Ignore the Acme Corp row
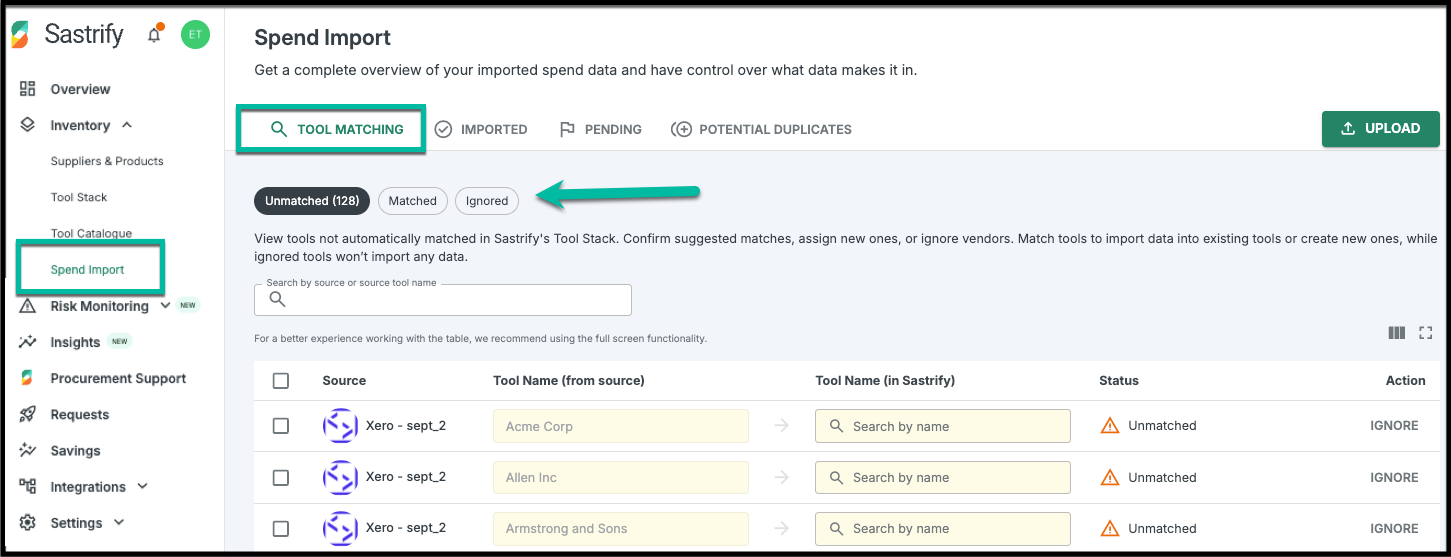The image size is (1451, 557). click(1394, 426)
